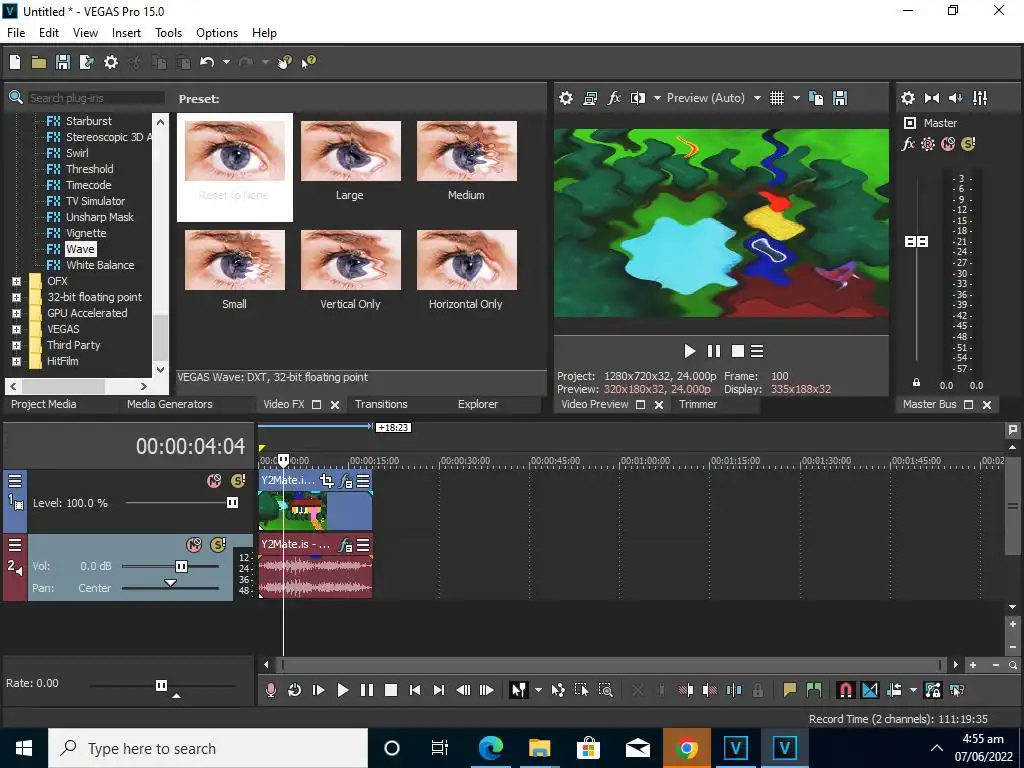Save project using the floppy disk icon
Screen dimensions: 1024x768
pos(63,62)
